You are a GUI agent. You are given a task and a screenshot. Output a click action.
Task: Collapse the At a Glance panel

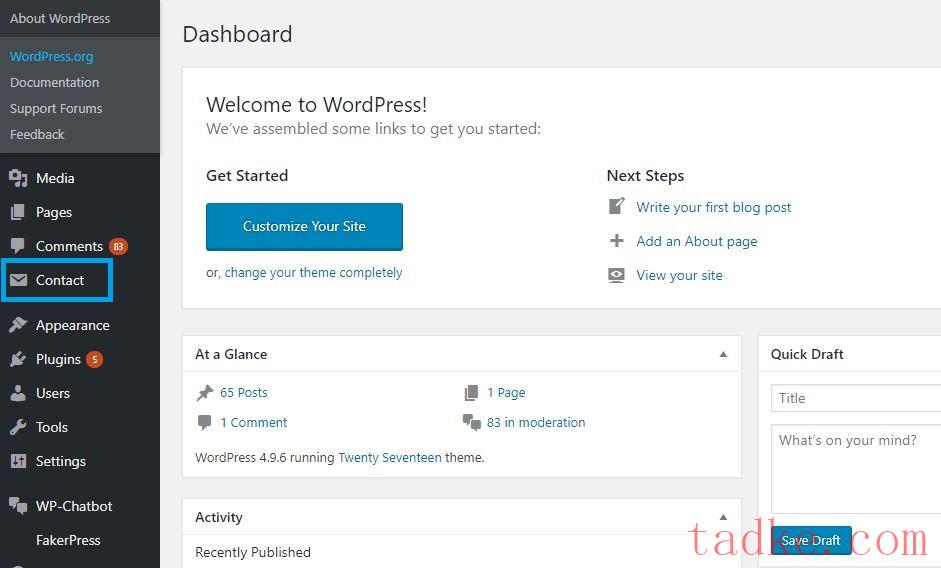pyautogui.click(x=723, y=354)
